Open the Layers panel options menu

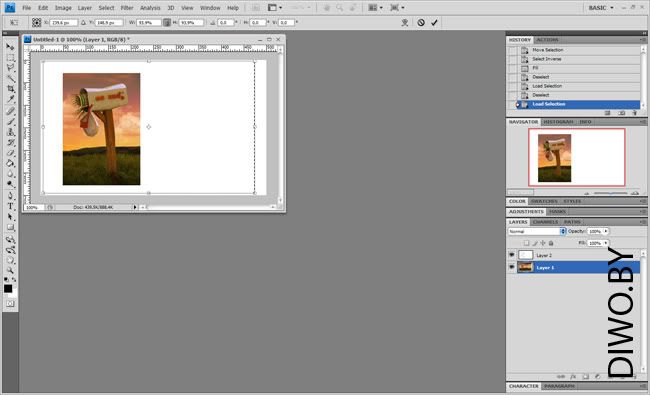click(x=643, y=222)
